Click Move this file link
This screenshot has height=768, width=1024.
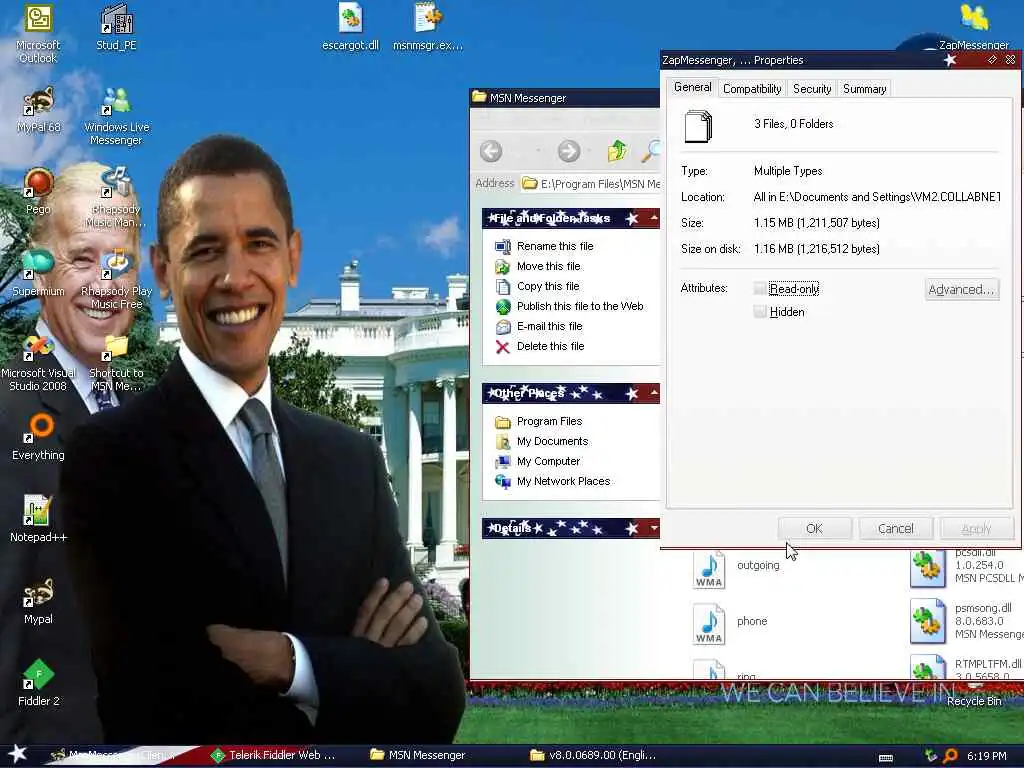click(x=549, y=266)
